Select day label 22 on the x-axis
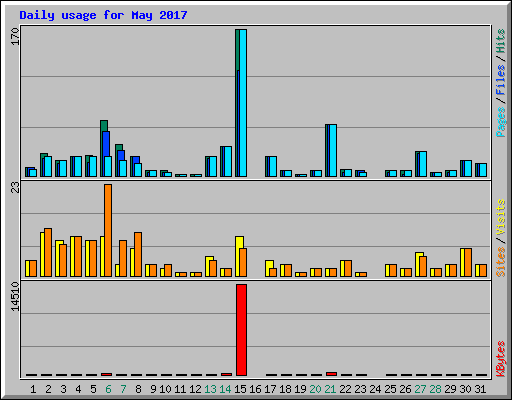 pyautogui.click(x=345, y=389)
